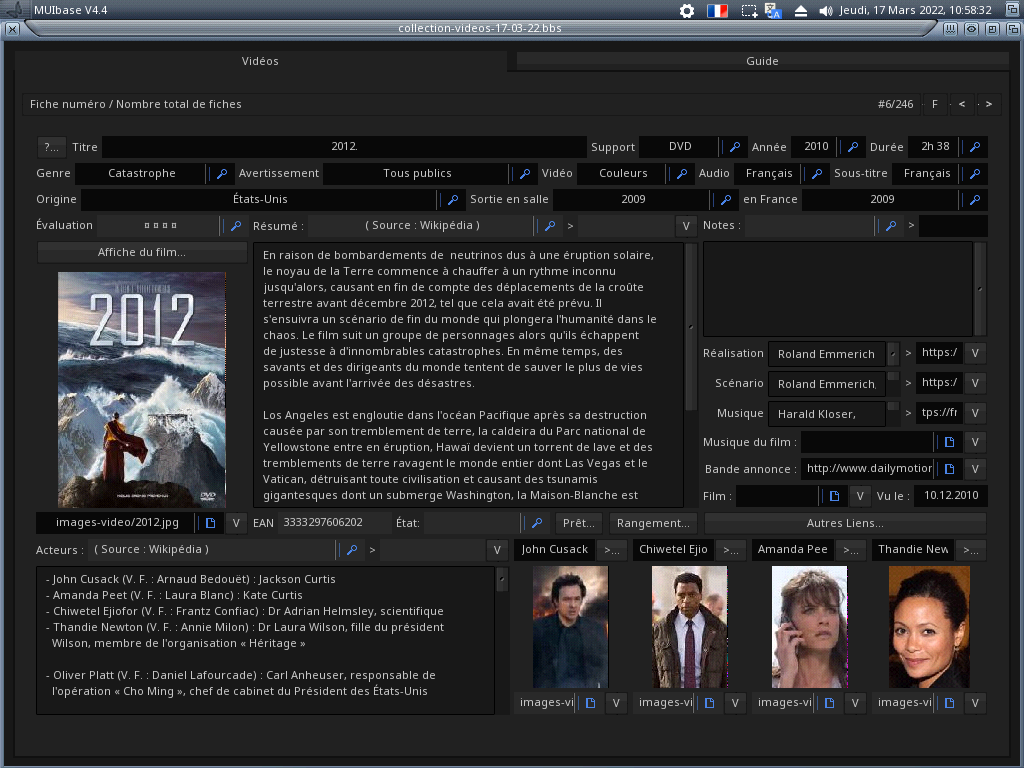Image resolution: width=1024 pixels, height=768 pixels.
Task: Click the V button beside images-video/2012.jpg
Action: click(236, 523)
